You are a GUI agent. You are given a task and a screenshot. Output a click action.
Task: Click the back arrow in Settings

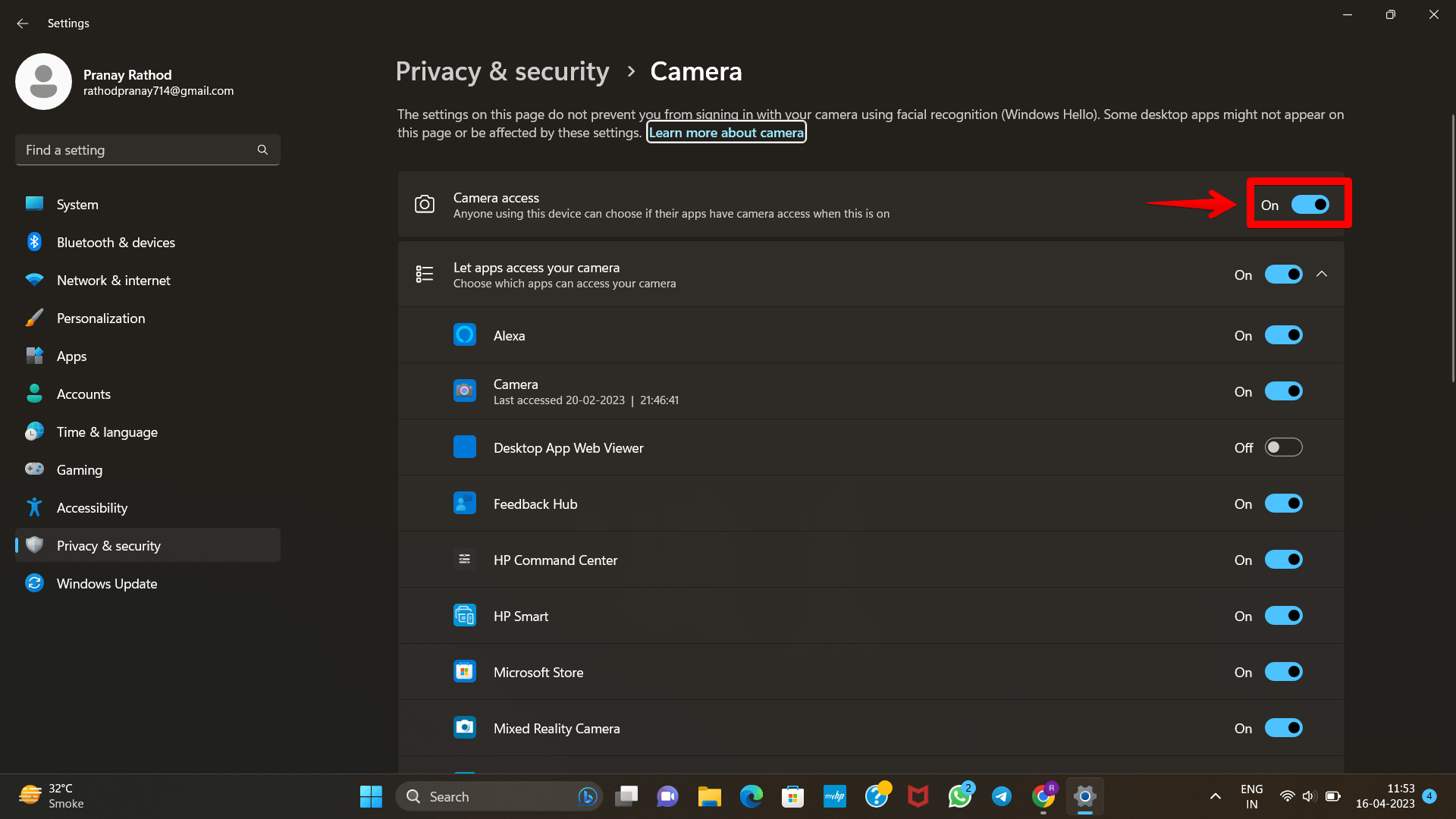(22, 24)
